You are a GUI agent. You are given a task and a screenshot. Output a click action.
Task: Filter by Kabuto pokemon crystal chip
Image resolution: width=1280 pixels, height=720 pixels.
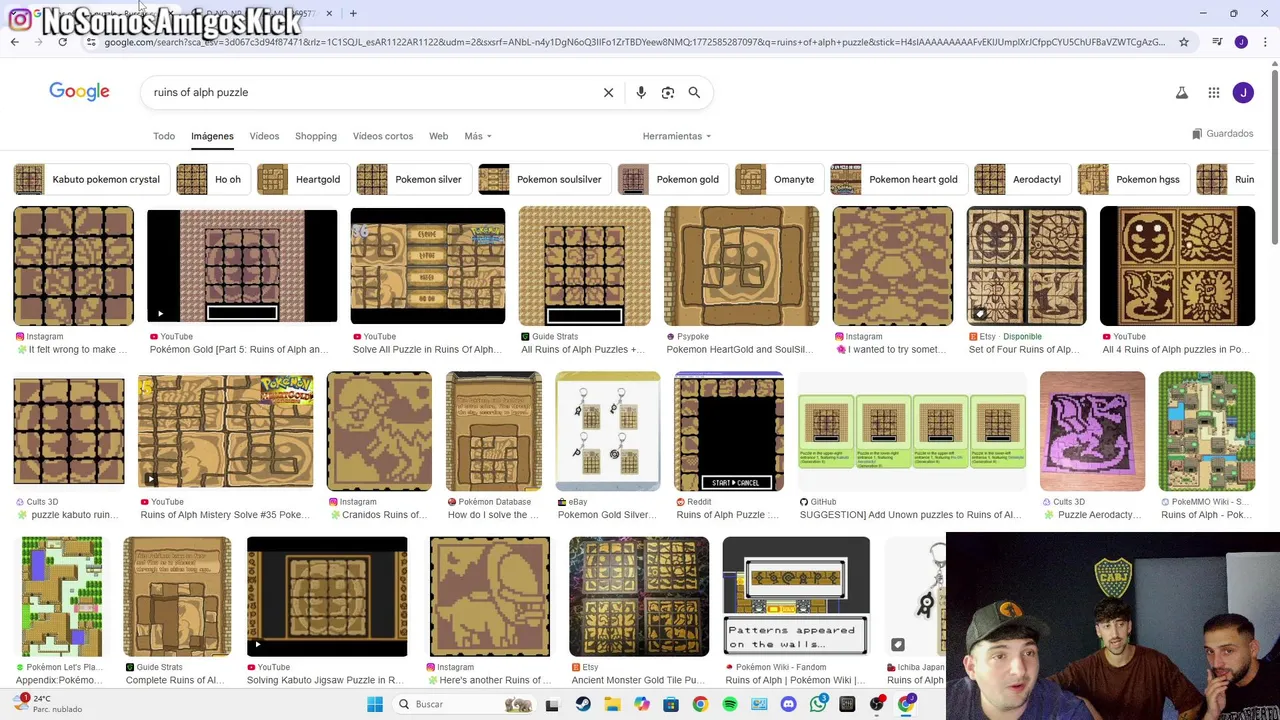(x=90, y=179)
